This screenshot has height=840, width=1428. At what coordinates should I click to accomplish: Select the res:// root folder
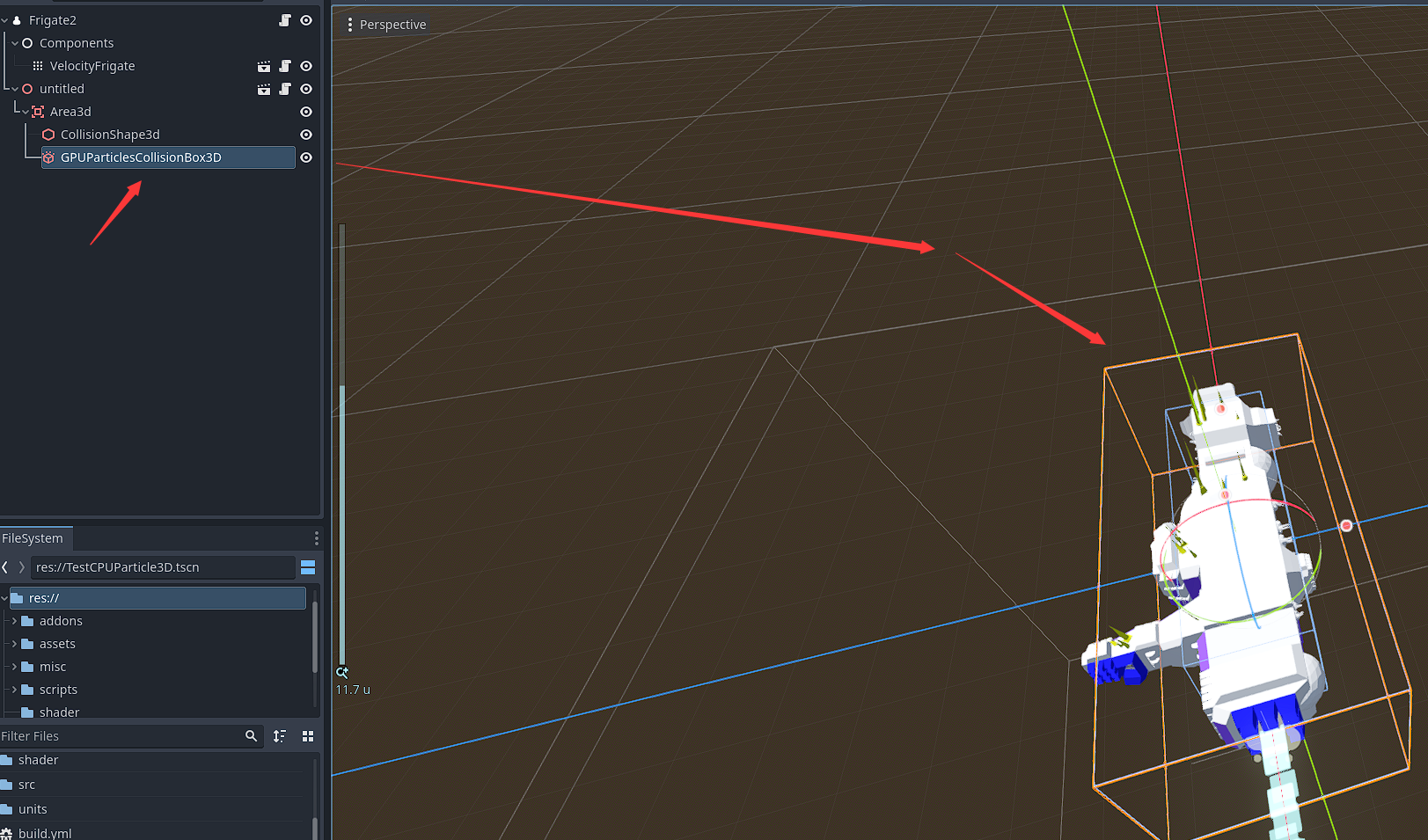tap(157, 598)
